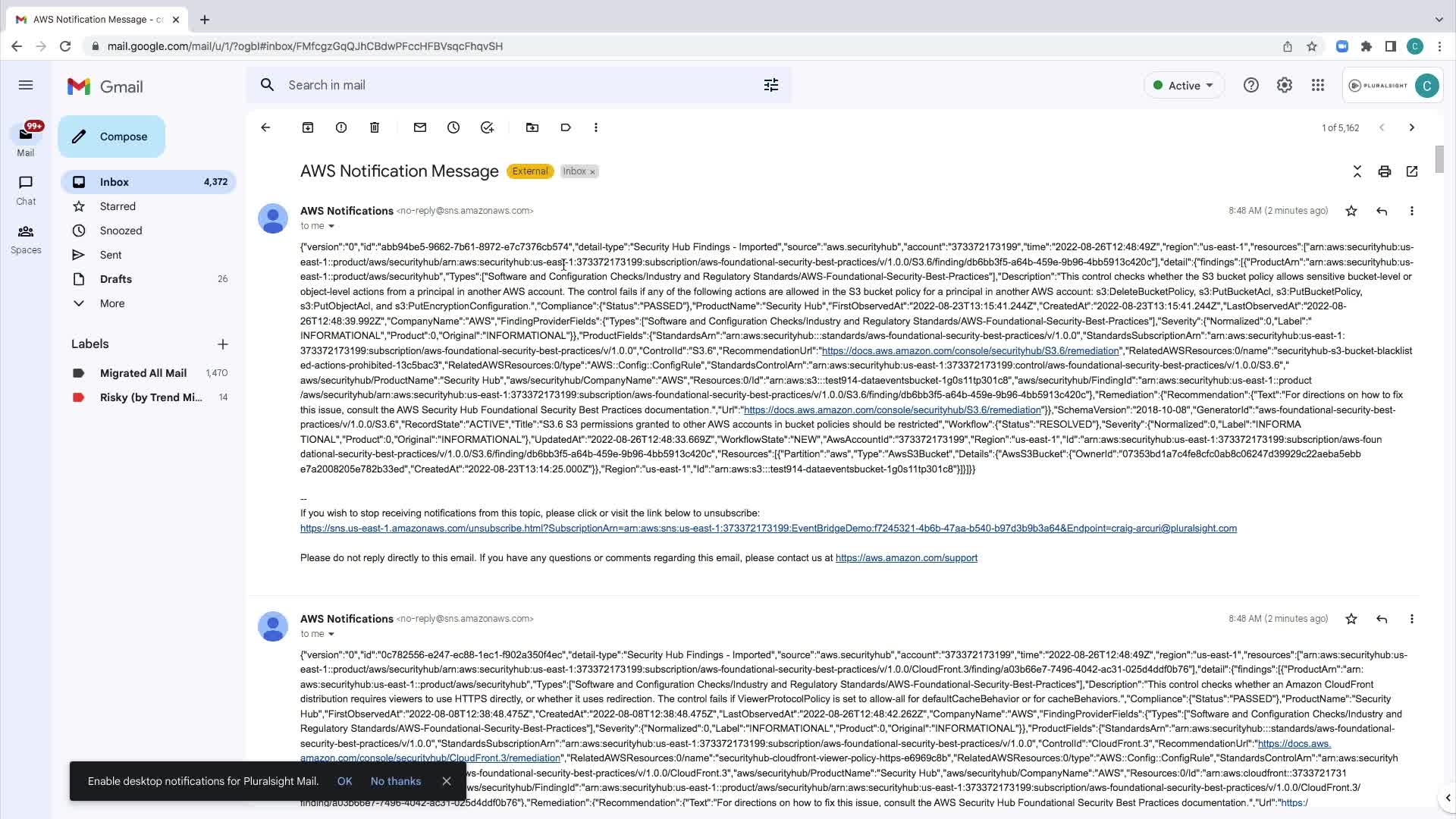This screenshot has width=1456, height=819.
Task: Star the first AWS Notifications message
Action: [1351, 211]
